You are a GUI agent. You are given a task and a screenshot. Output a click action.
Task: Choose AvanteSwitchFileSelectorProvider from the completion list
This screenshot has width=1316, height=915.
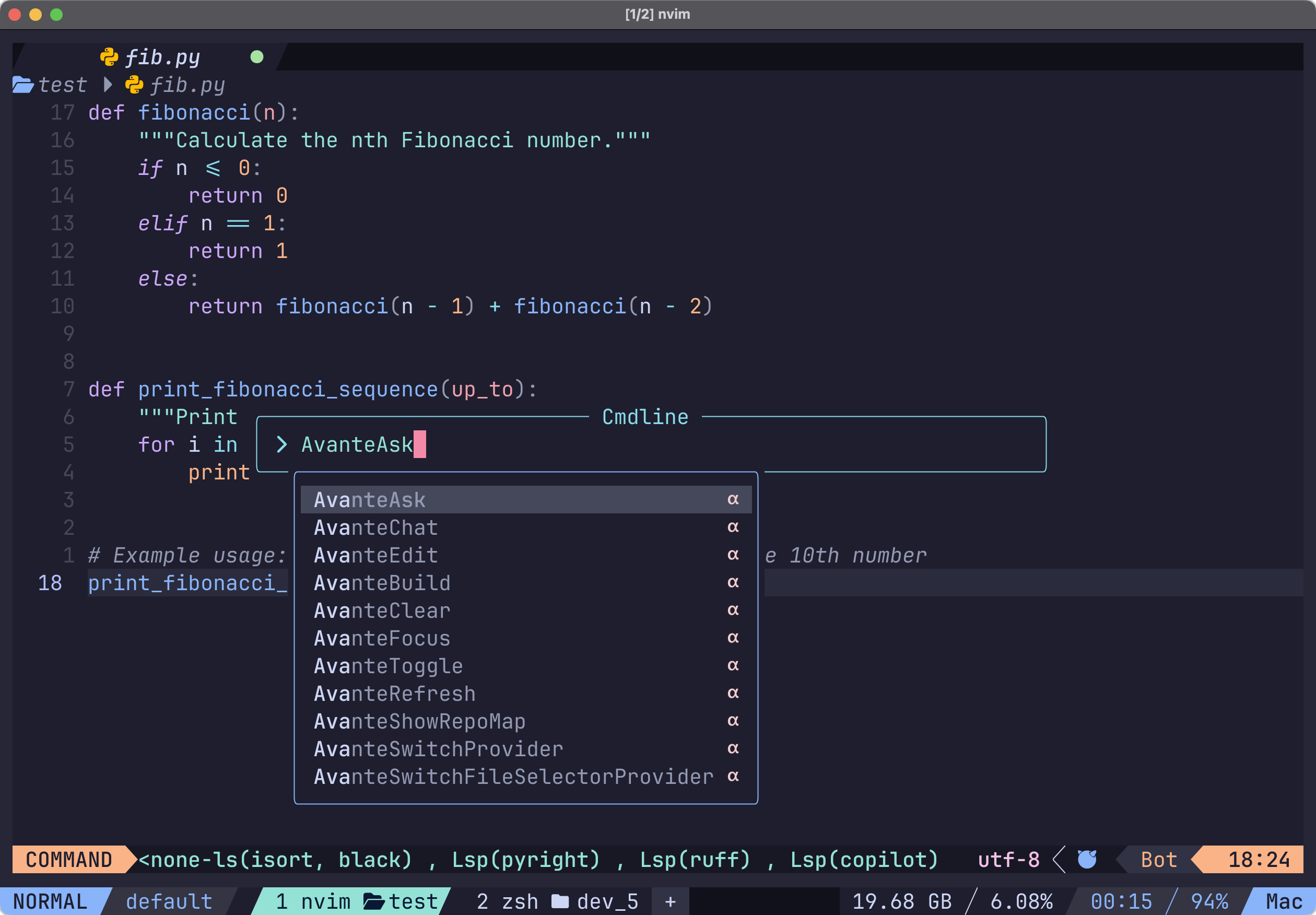click(x=525, y=776)
